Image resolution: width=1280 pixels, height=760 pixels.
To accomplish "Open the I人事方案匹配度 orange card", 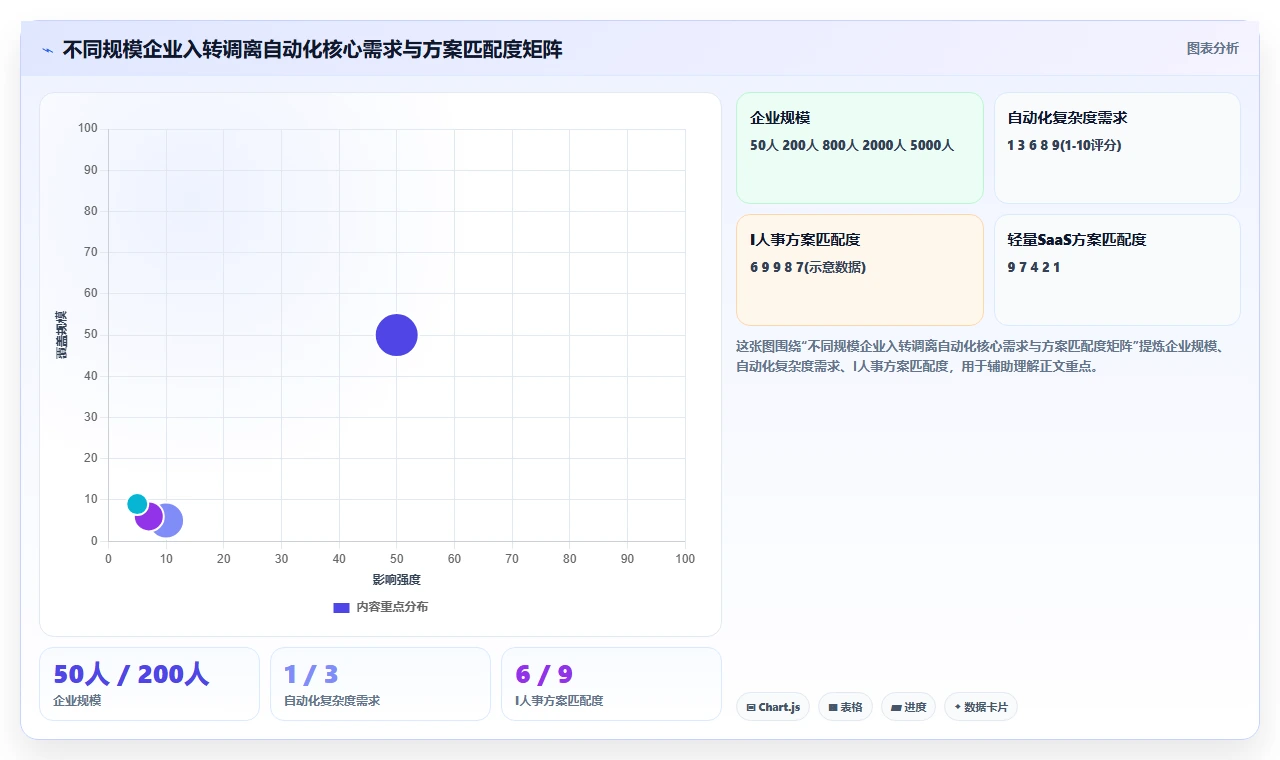I will tap(860, 270).
